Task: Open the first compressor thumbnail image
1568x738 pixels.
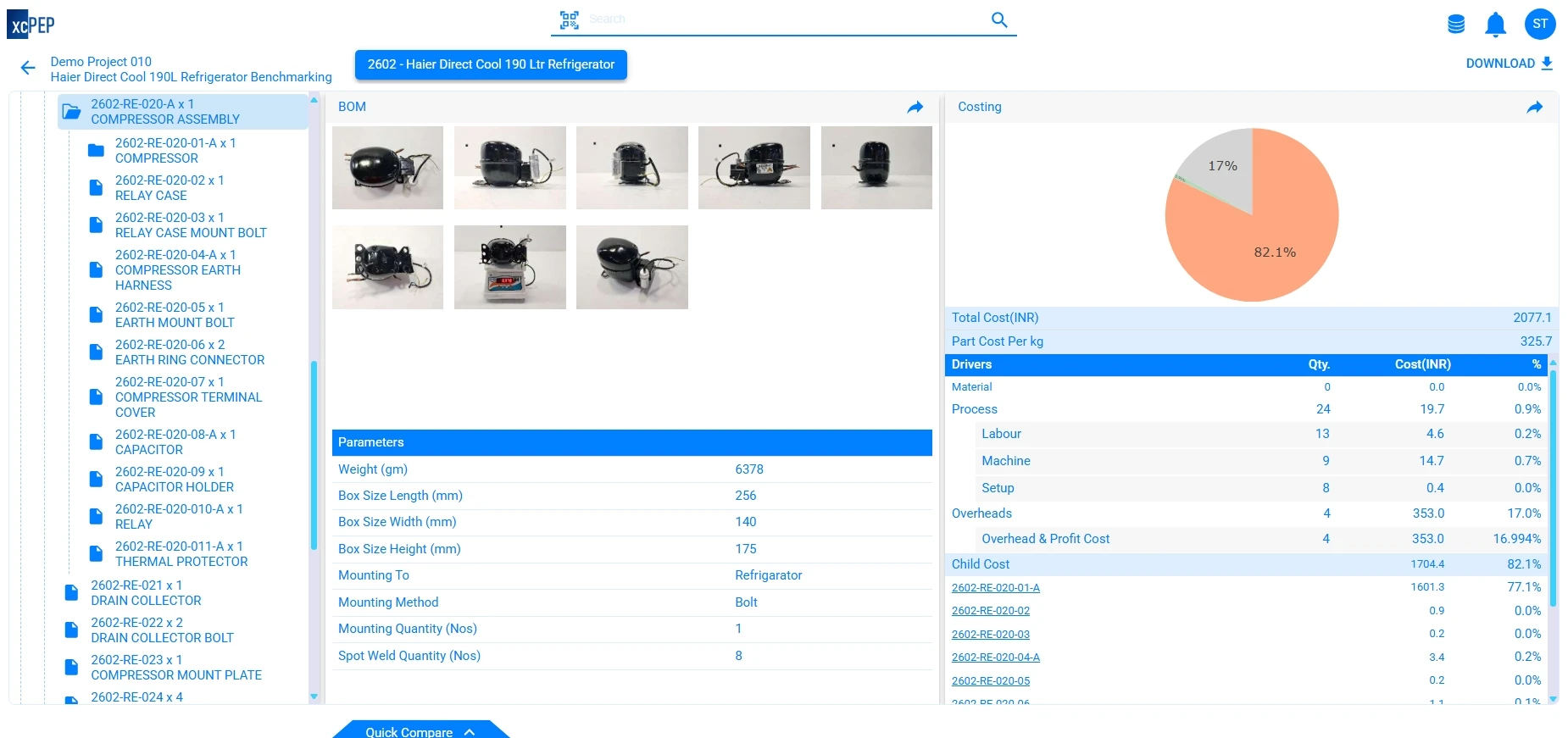Action: 387,168
